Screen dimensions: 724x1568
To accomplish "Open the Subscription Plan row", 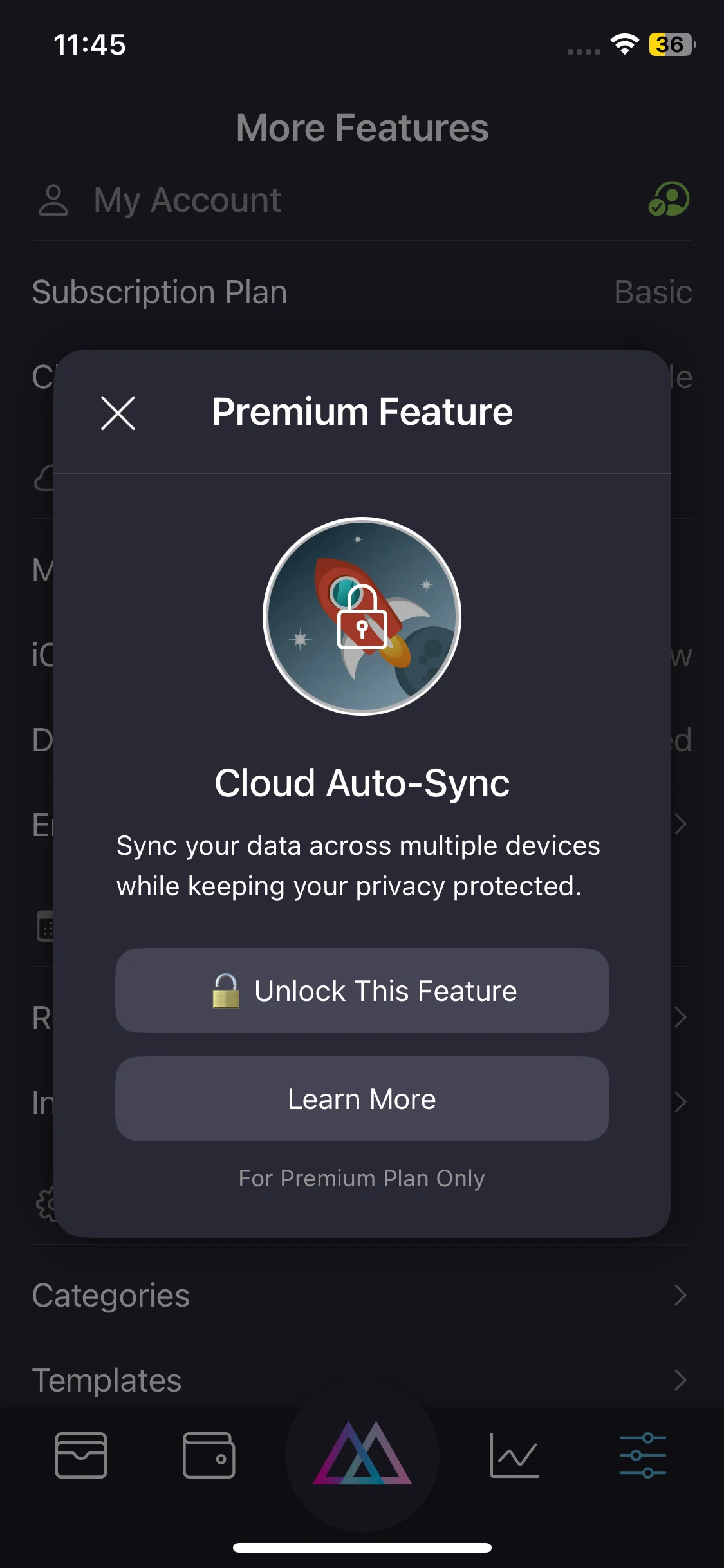I will (160, 292).
